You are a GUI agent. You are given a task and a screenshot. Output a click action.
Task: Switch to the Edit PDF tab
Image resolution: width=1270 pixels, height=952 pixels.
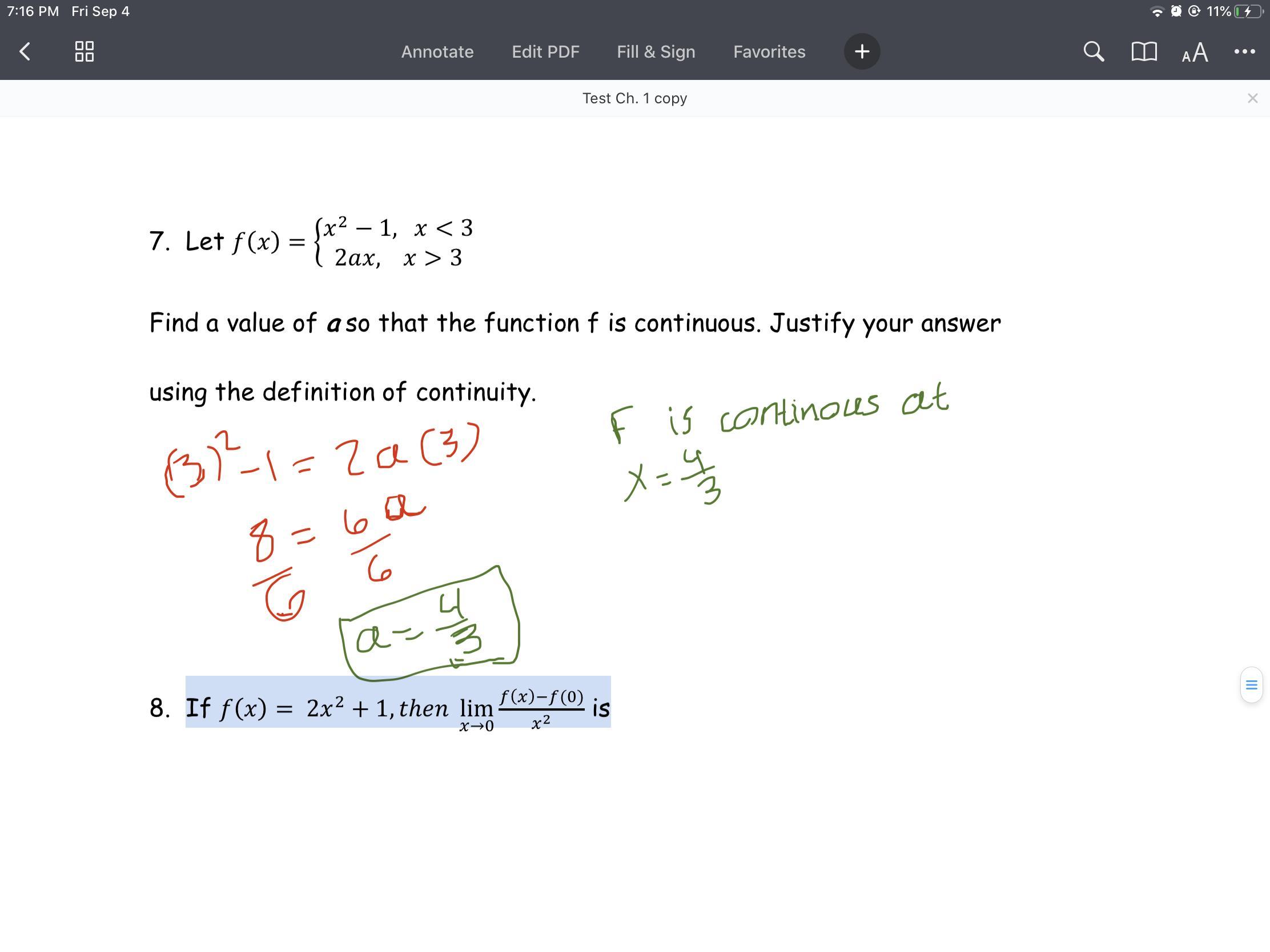coord(545,51)
